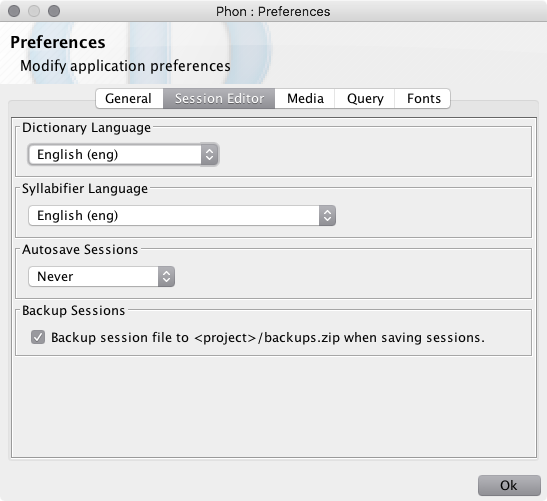
Task: Open the Media preferences tab
Action: [x=305, y=99]
